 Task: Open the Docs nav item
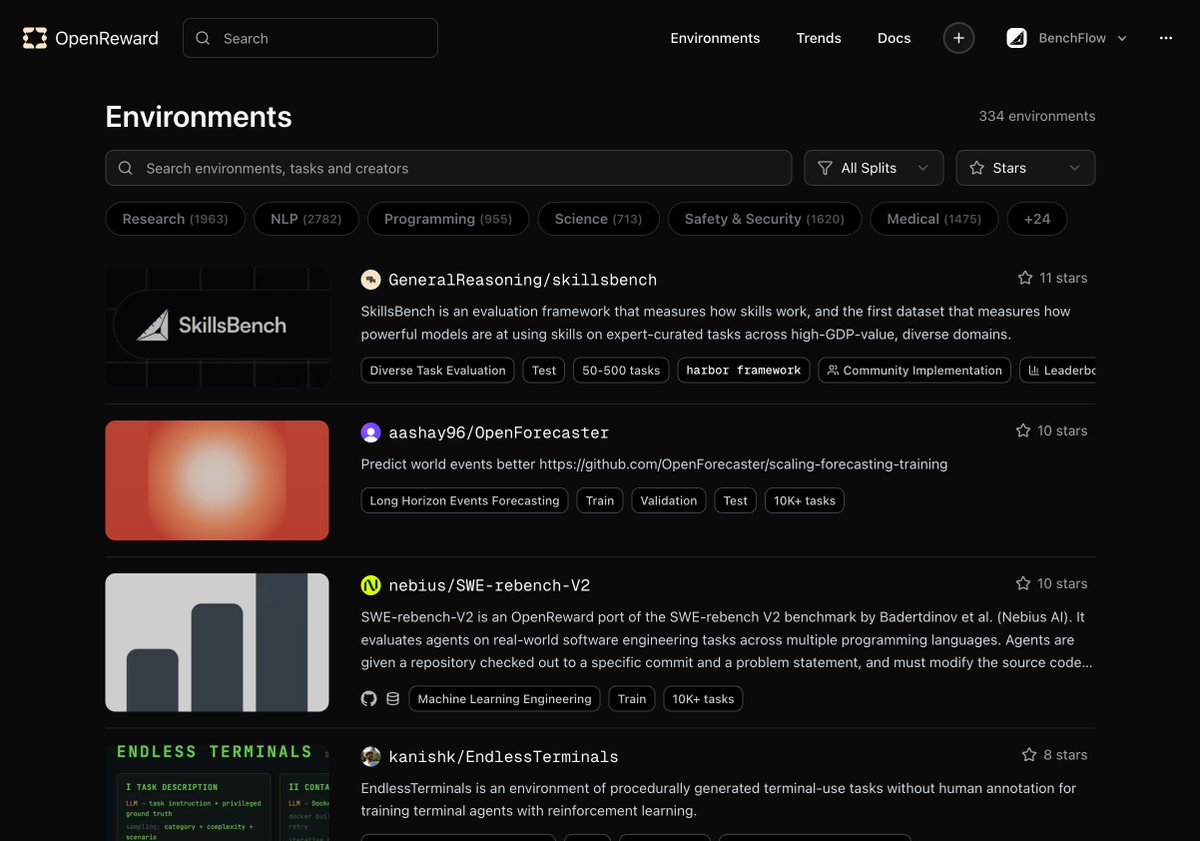(x=894, y=38)
